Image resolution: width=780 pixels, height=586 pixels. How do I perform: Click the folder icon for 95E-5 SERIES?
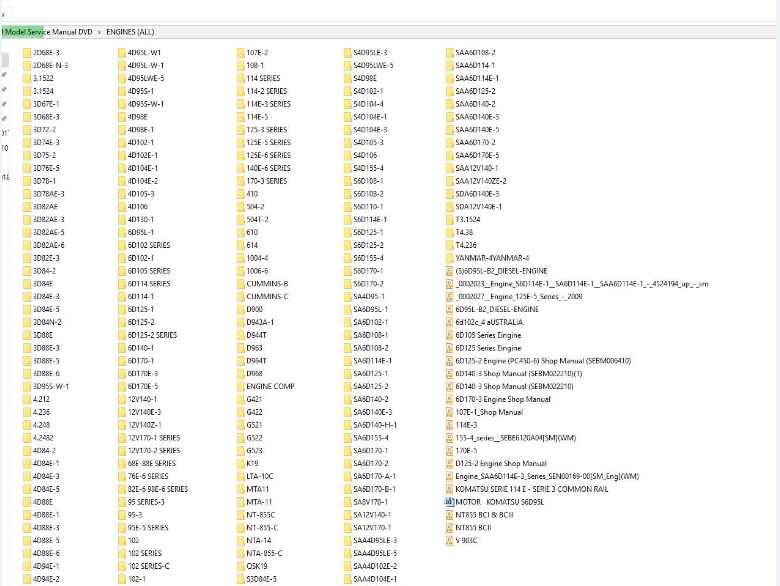click(122, 528)
